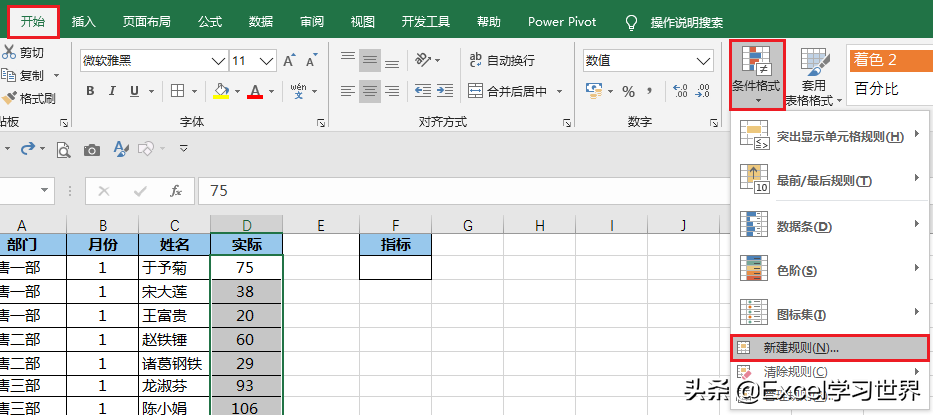Toggle Italic formatting
933x415 pixels.
coord(112,91)
